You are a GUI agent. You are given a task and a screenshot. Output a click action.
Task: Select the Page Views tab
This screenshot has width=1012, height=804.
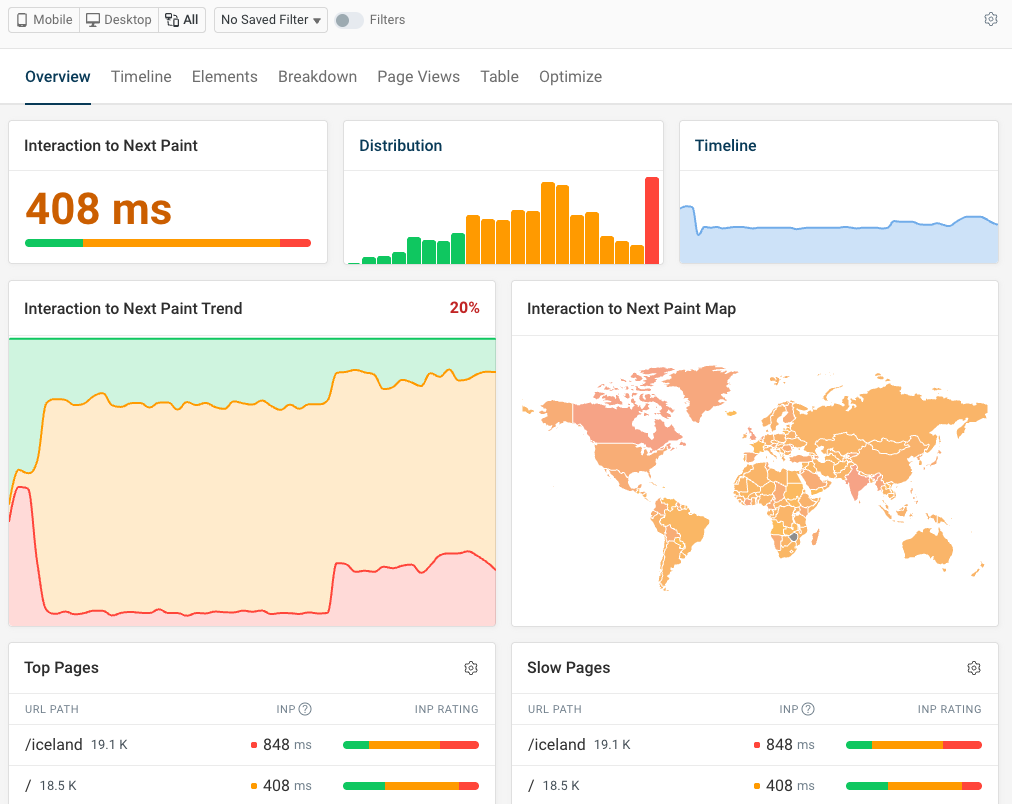pos(418,76)
